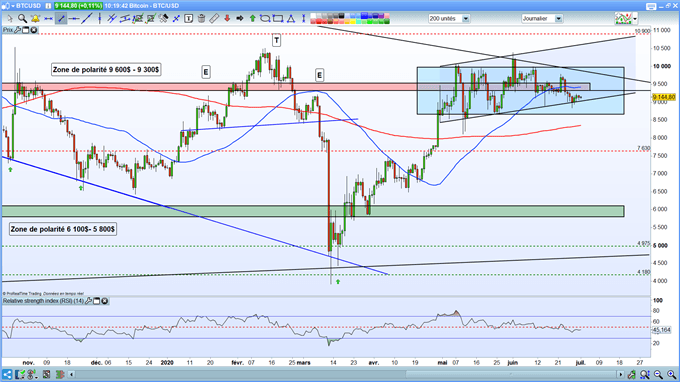The height and width of the screenshot is (382, 680).
Task: Select the rectangle drawing tool
Action: click(x=278, y=19)
